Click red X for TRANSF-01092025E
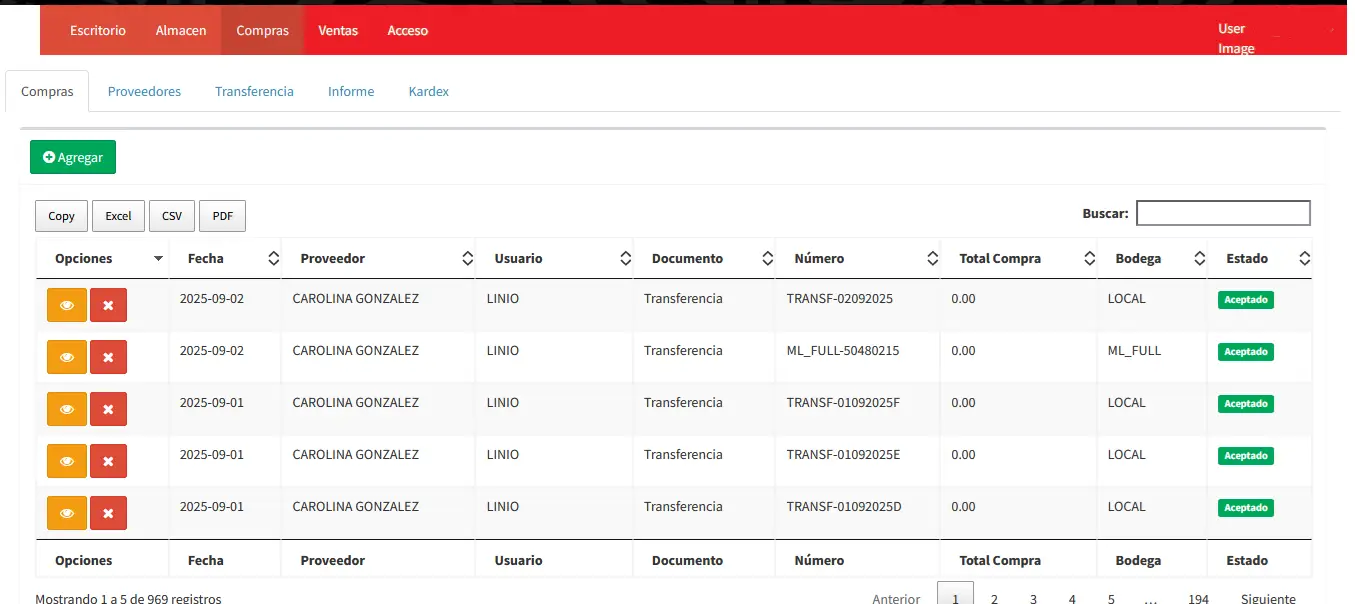 click(108, 461)
